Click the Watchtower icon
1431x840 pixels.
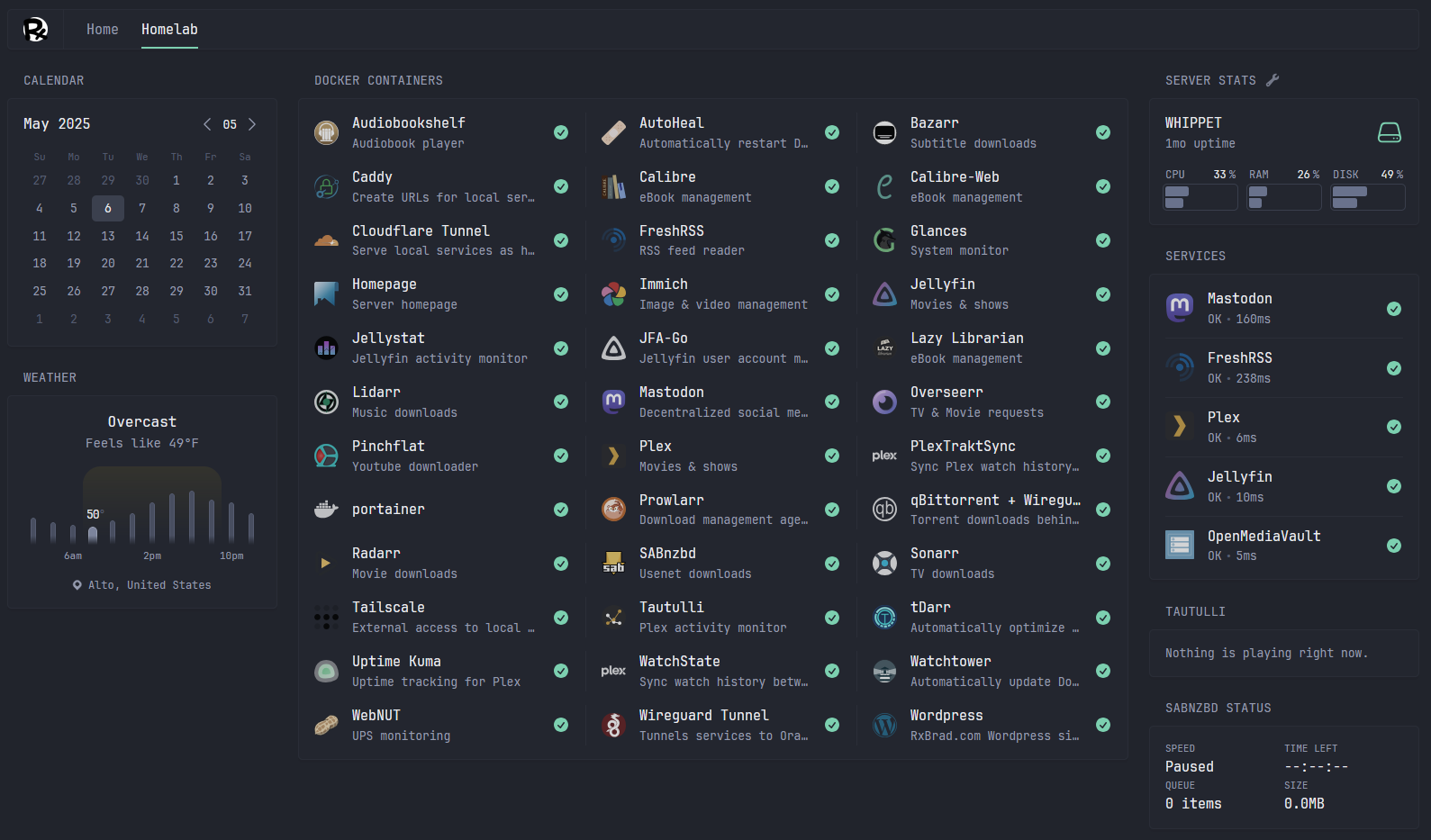coord(884,671)
